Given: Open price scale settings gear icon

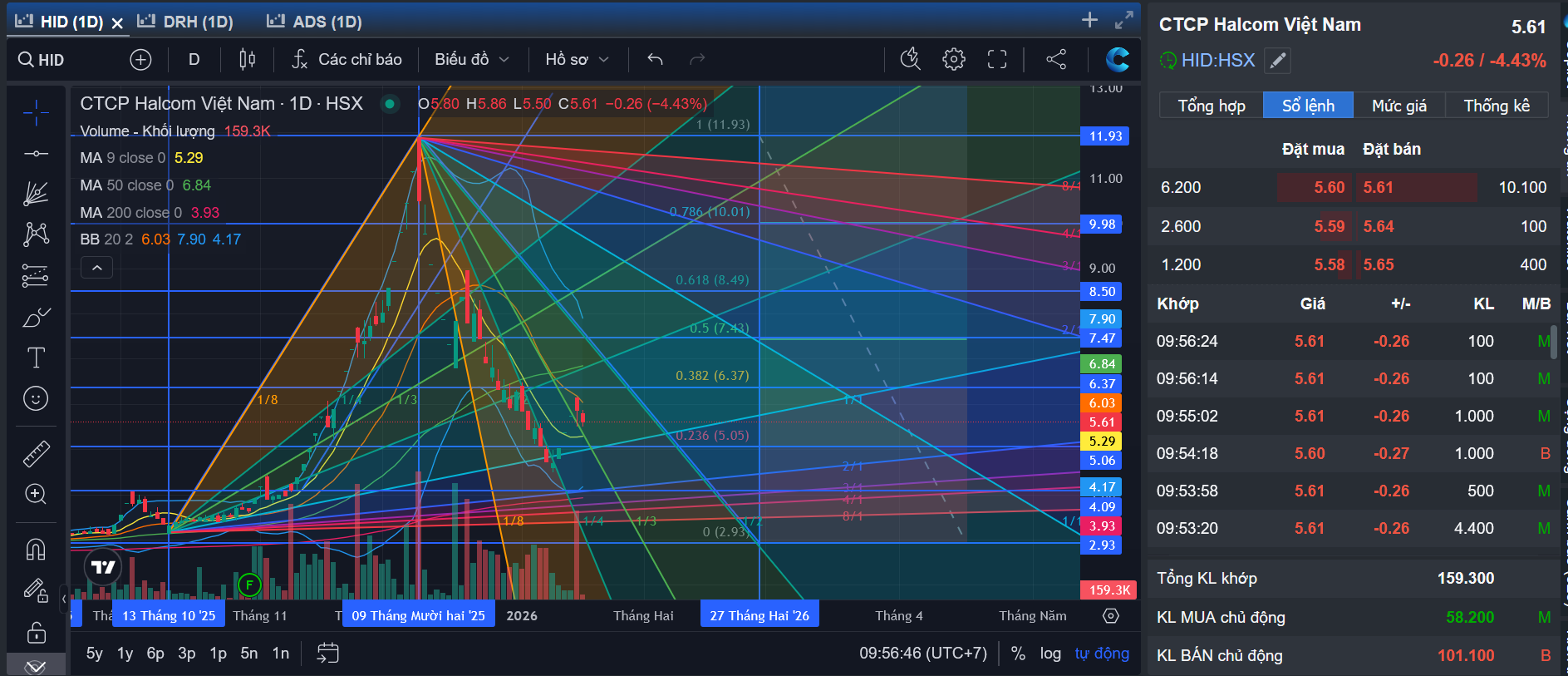Looking at the screenshot, I should point(1111,616).
